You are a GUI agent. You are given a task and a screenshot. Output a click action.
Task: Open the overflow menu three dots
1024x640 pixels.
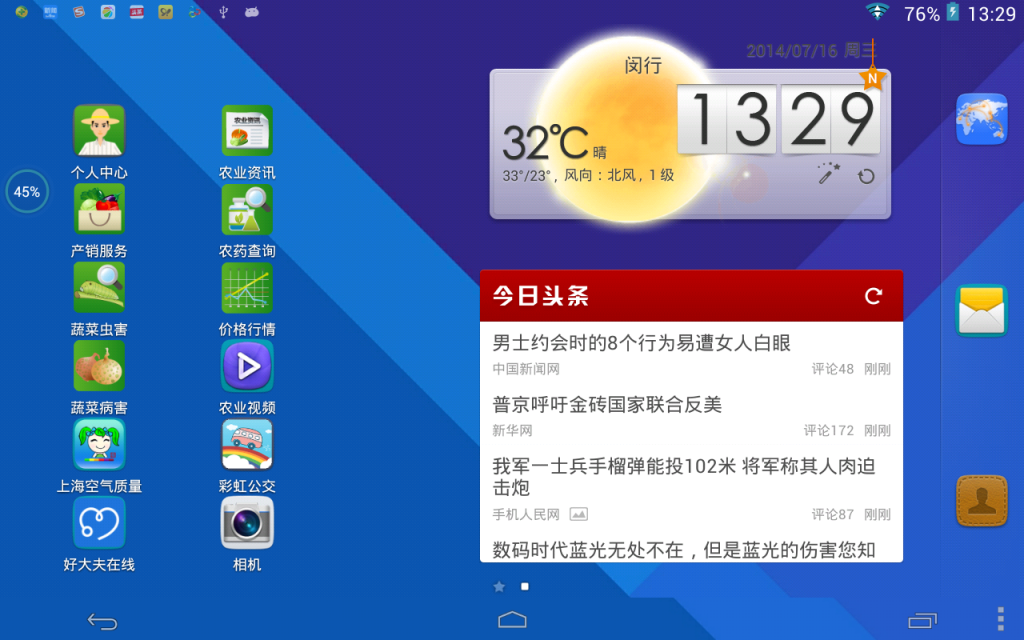1000,621
